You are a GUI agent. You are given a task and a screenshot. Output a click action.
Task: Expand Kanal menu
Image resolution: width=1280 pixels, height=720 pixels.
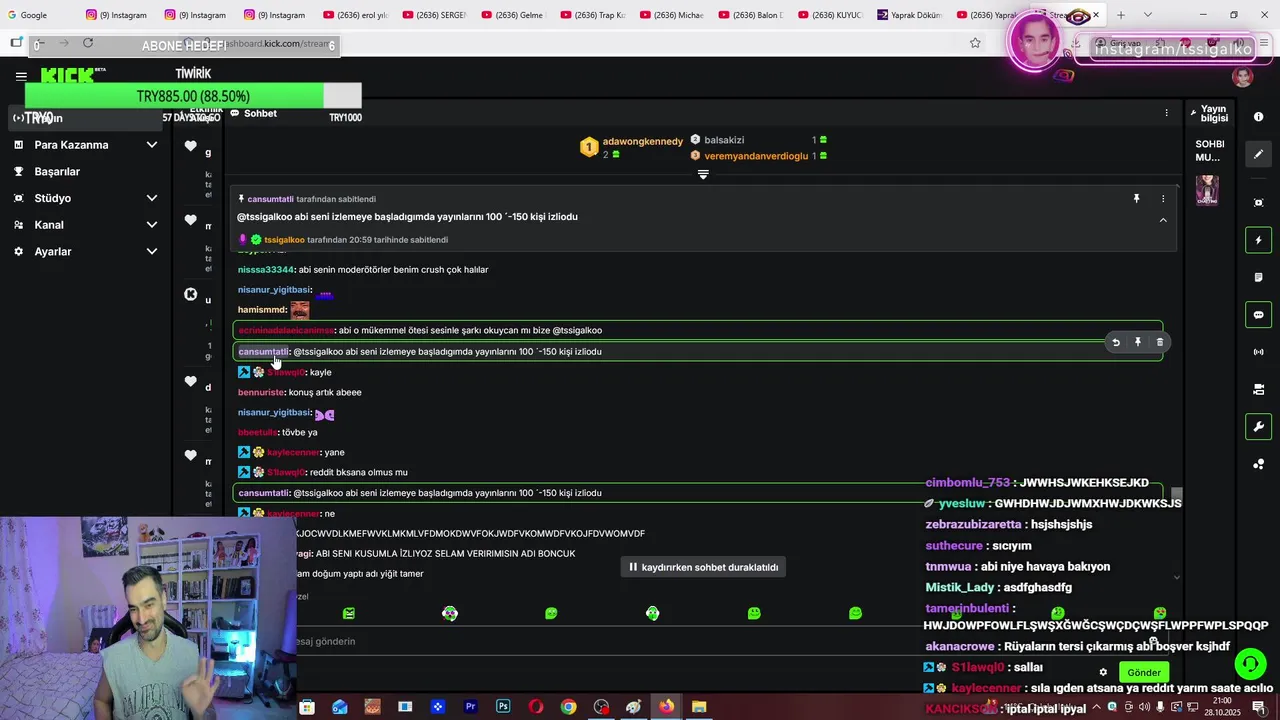85,225
